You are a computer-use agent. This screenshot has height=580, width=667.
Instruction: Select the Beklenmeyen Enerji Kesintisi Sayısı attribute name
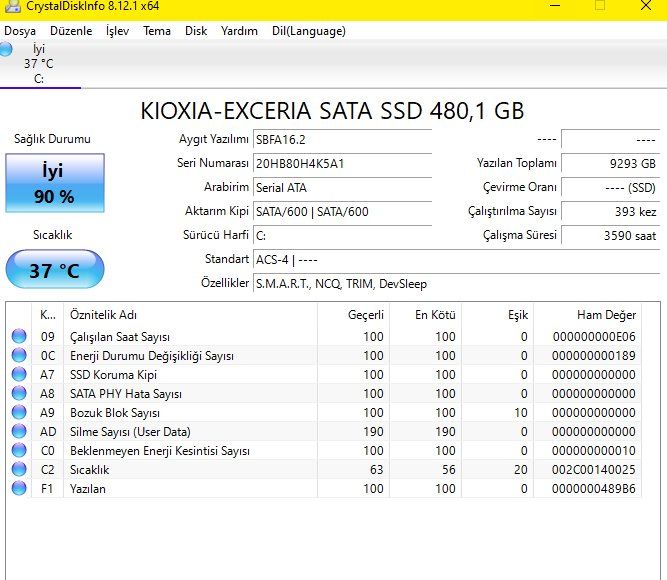(x=160, y=451)
